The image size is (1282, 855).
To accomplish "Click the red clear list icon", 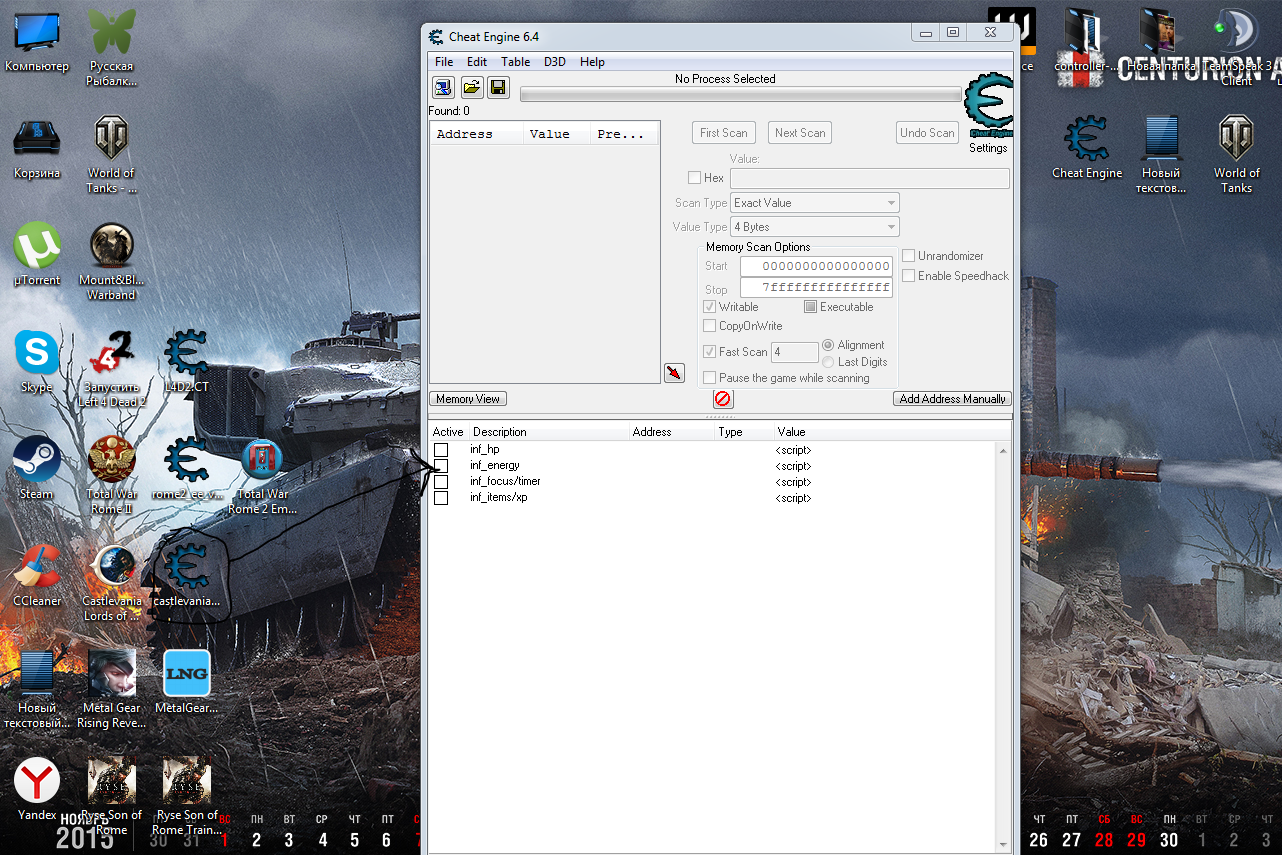I will pyautogui.click(x=722, y=399).
